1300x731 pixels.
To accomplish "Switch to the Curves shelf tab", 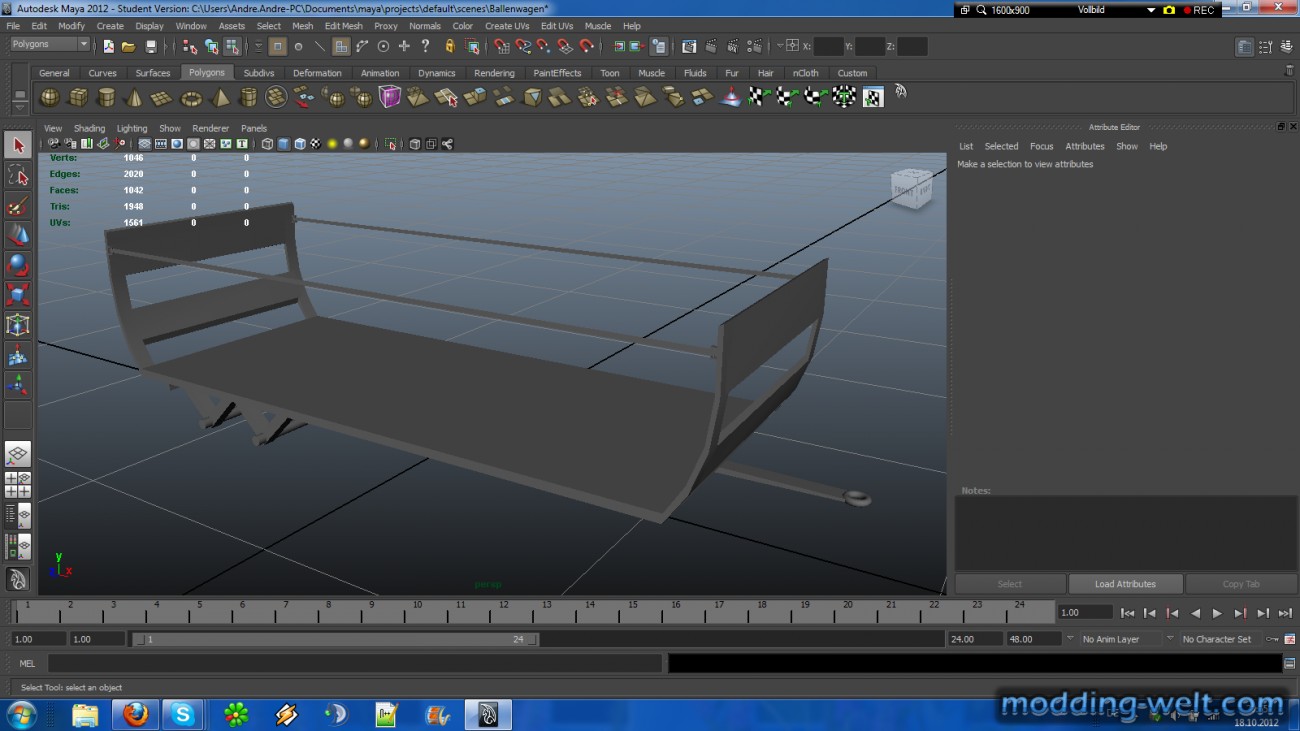I will click(x=102, y=73).
